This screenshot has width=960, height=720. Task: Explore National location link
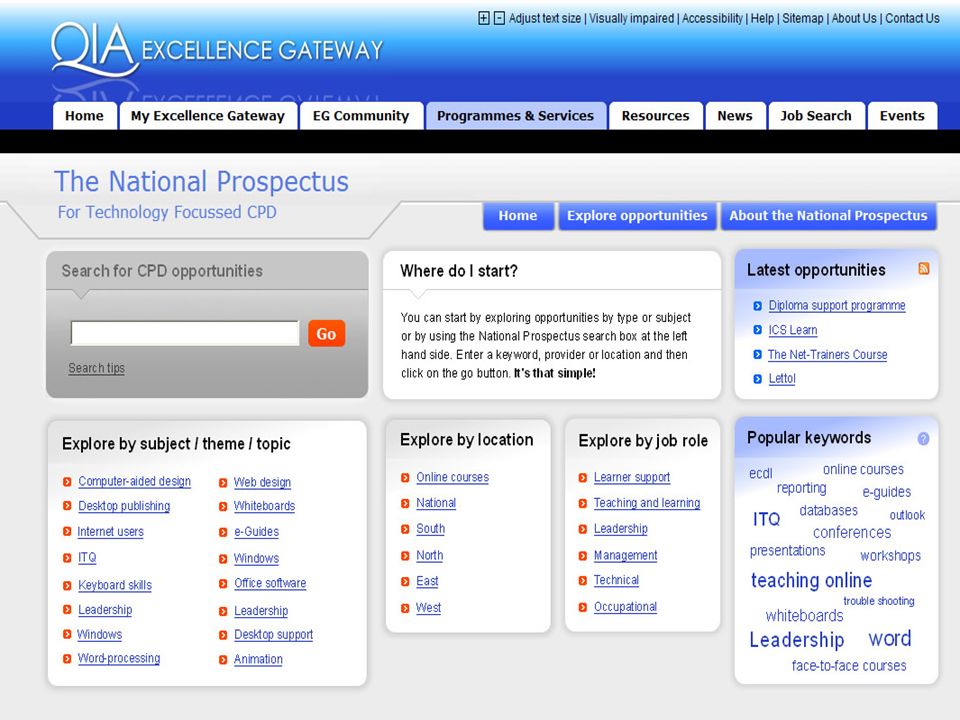436,503
